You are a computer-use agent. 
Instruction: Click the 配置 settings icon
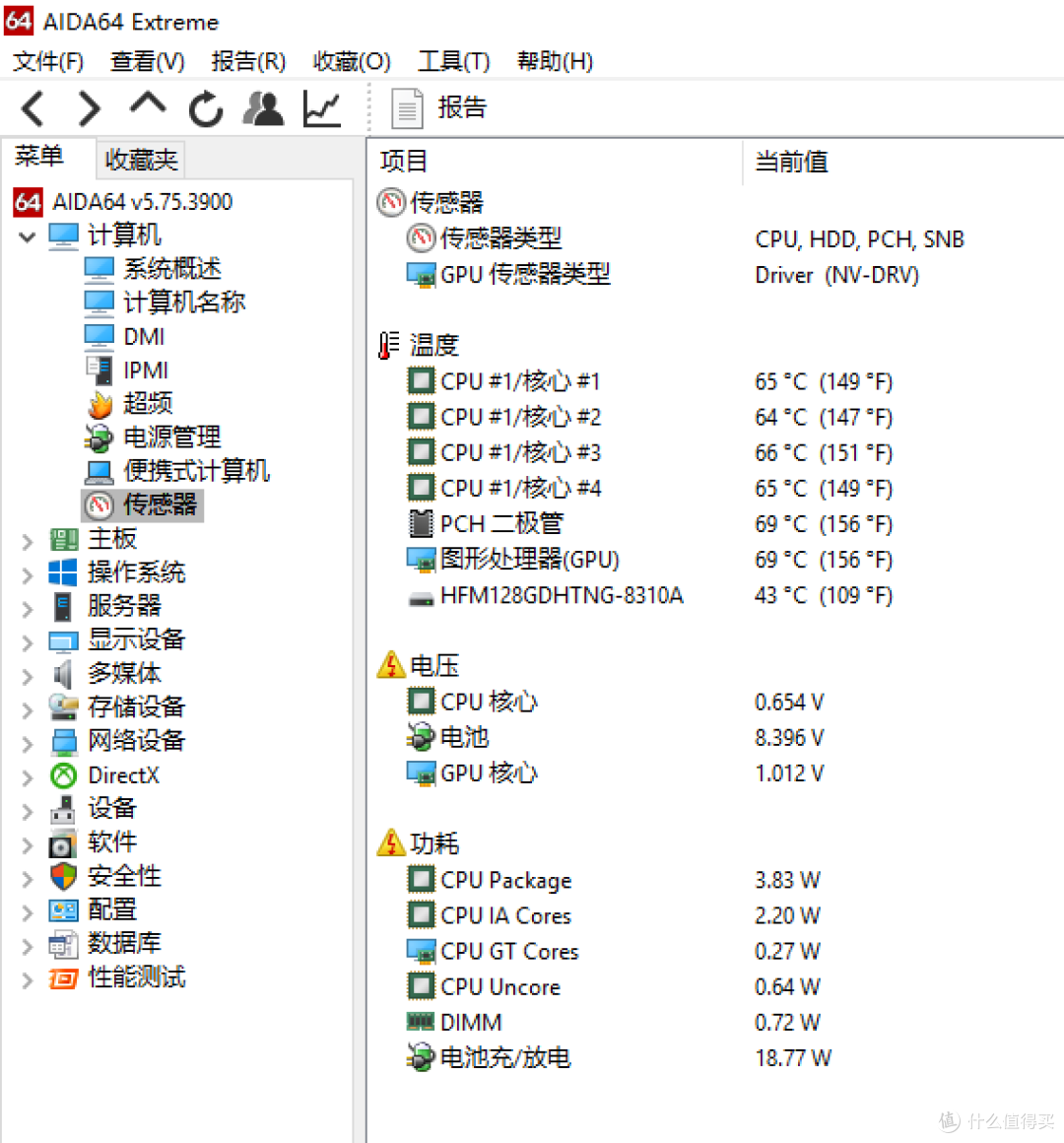[x=63, y=910]
